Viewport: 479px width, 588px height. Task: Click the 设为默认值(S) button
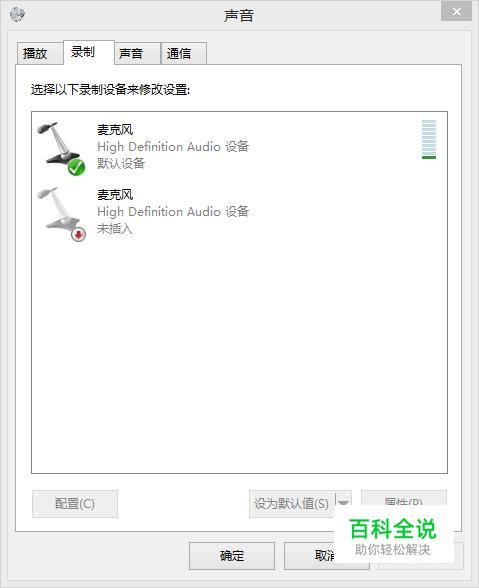[x=291, y=504]
